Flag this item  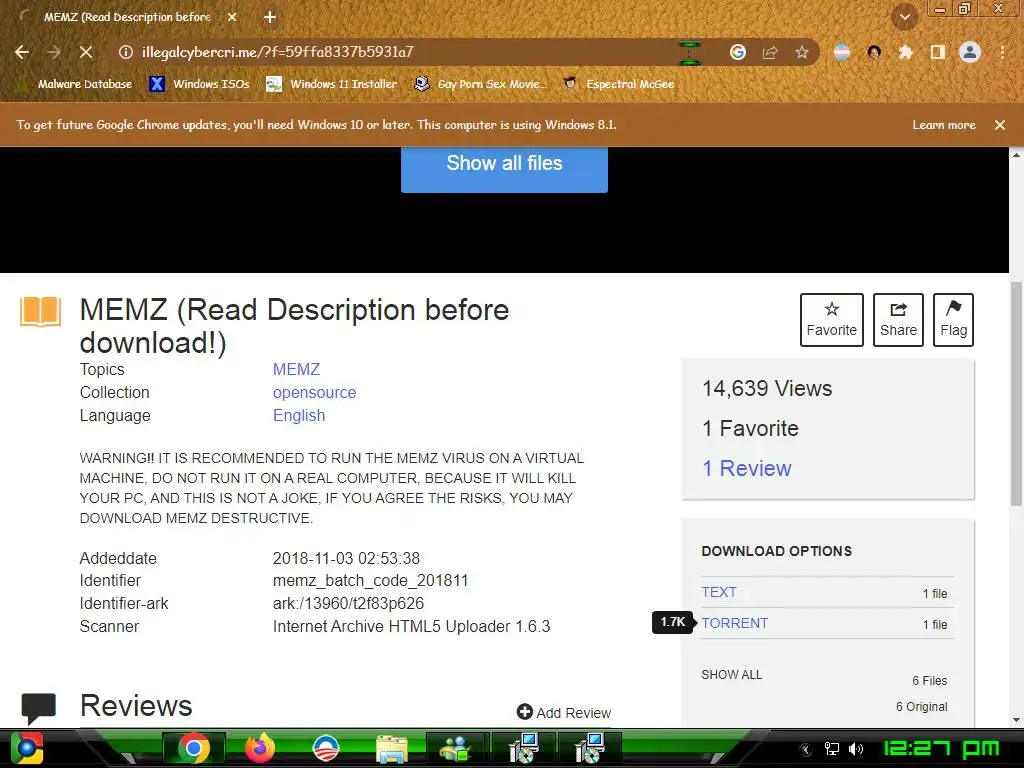tap(953, 319)
